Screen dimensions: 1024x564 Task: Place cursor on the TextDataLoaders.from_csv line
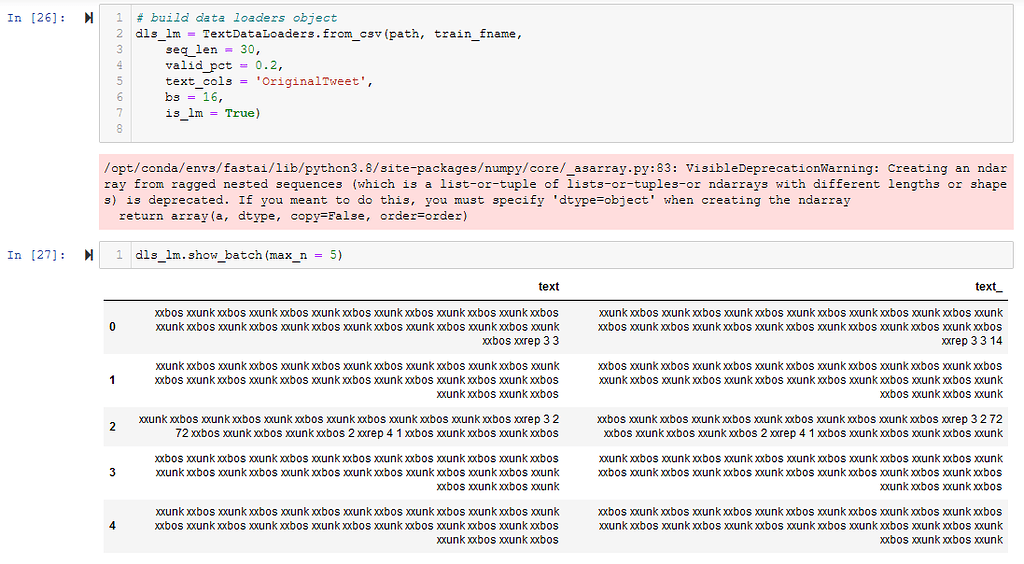pyautogui.click(x=330, y=34)
